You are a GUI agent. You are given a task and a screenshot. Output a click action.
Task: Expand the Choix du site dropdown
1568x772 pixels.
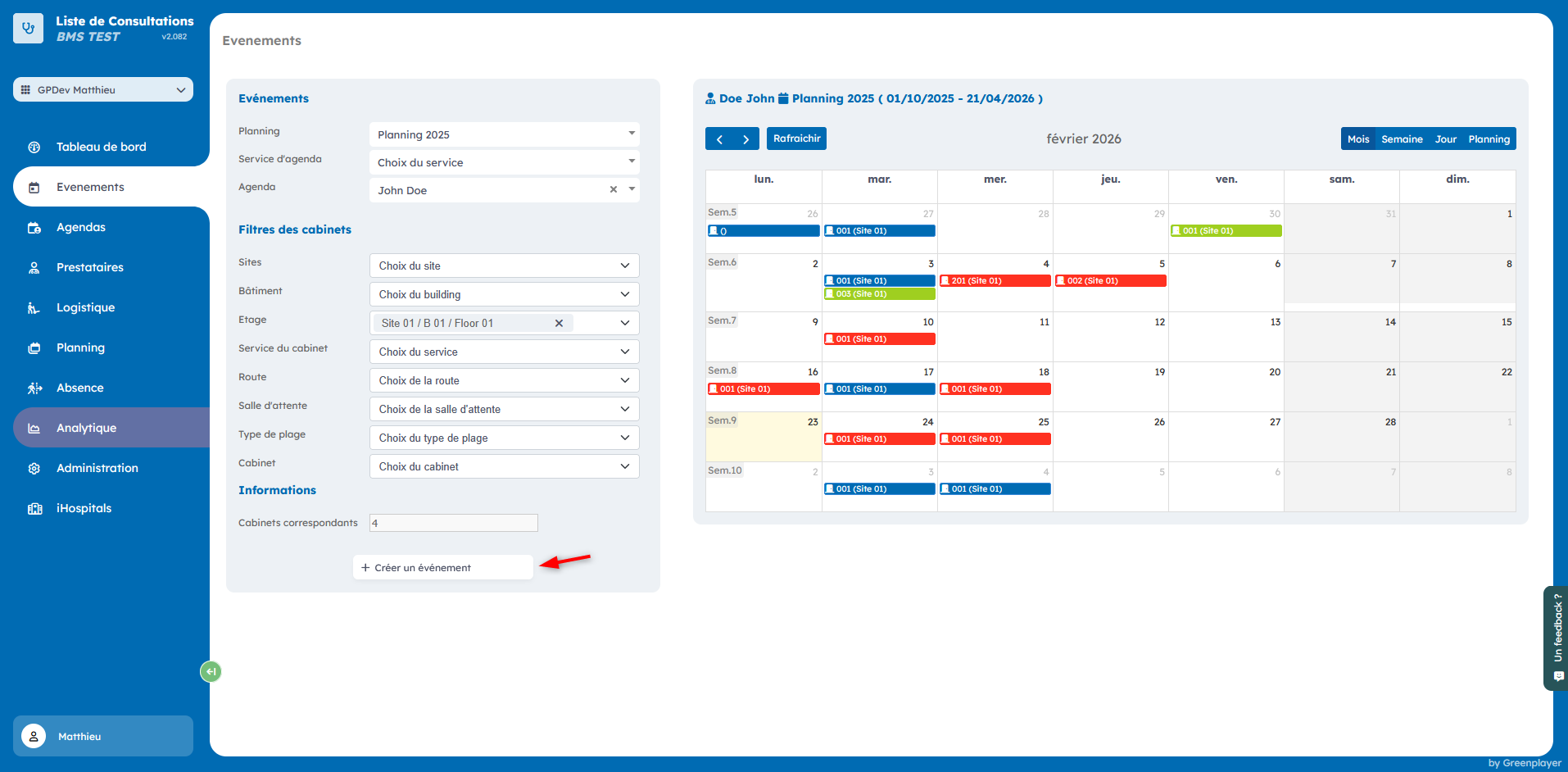pos(504,266)
